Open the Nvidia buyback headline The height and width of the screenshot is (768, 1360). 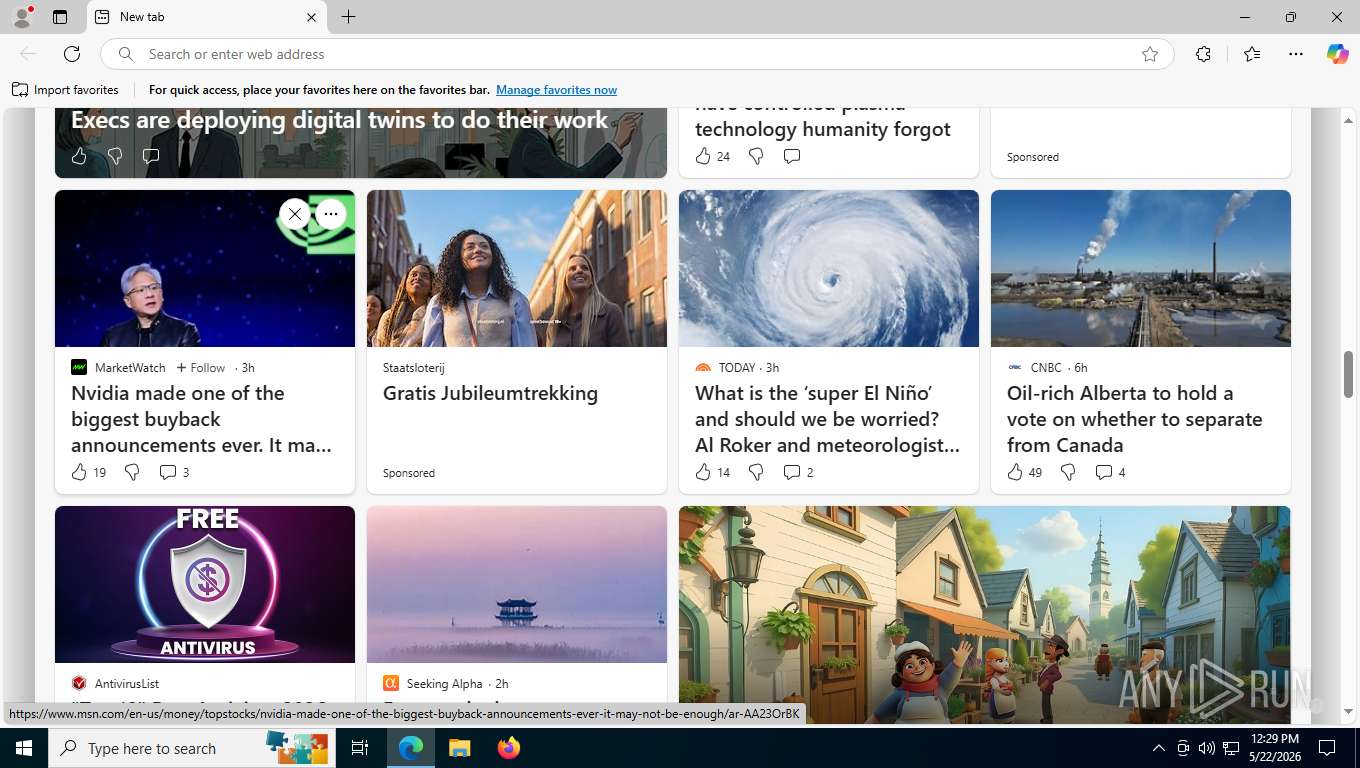(x=201, y=419)
